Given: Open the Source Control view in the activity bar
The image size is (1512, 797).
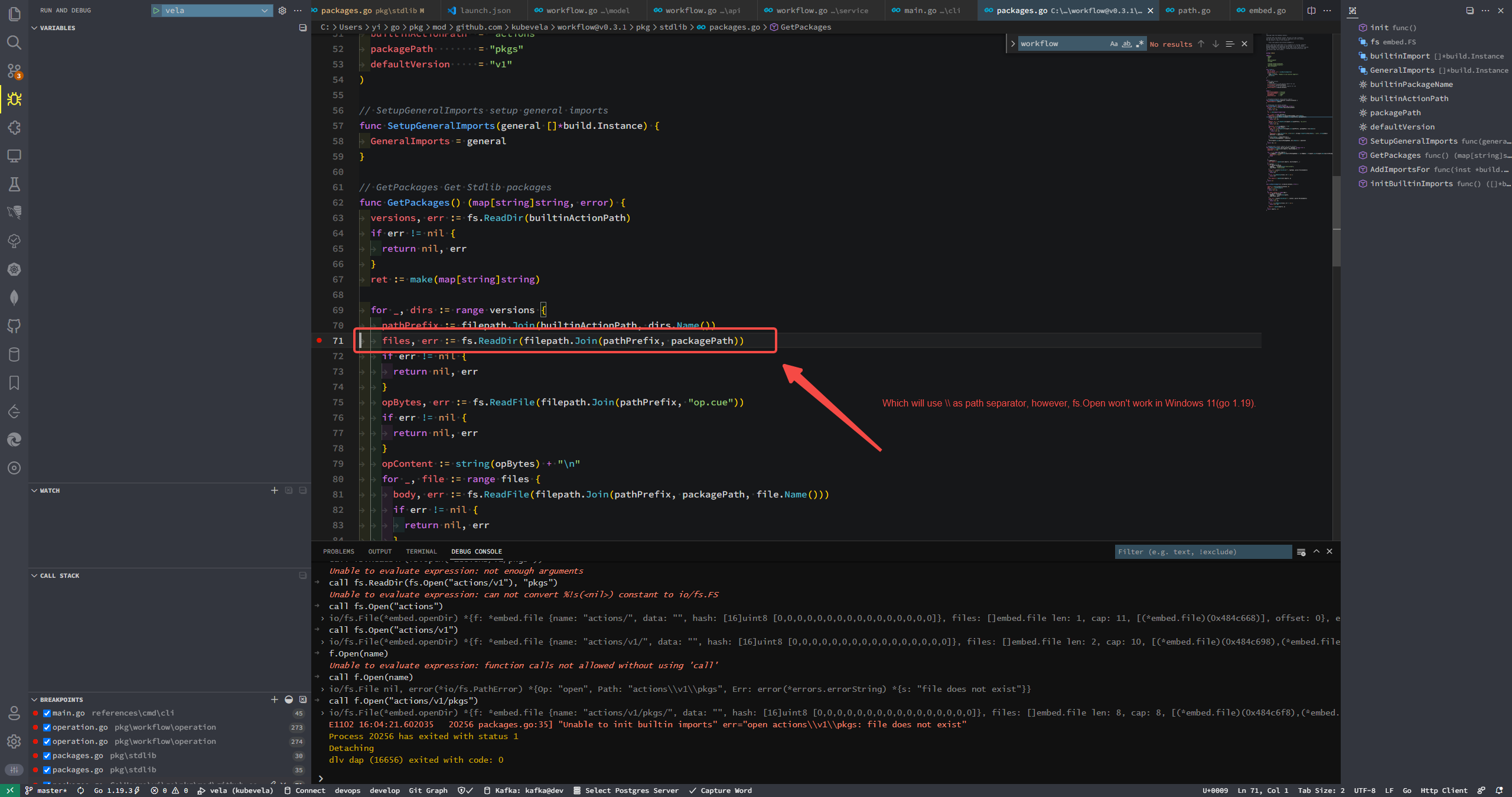Looking at the screenshot, I should coord(14,70).
